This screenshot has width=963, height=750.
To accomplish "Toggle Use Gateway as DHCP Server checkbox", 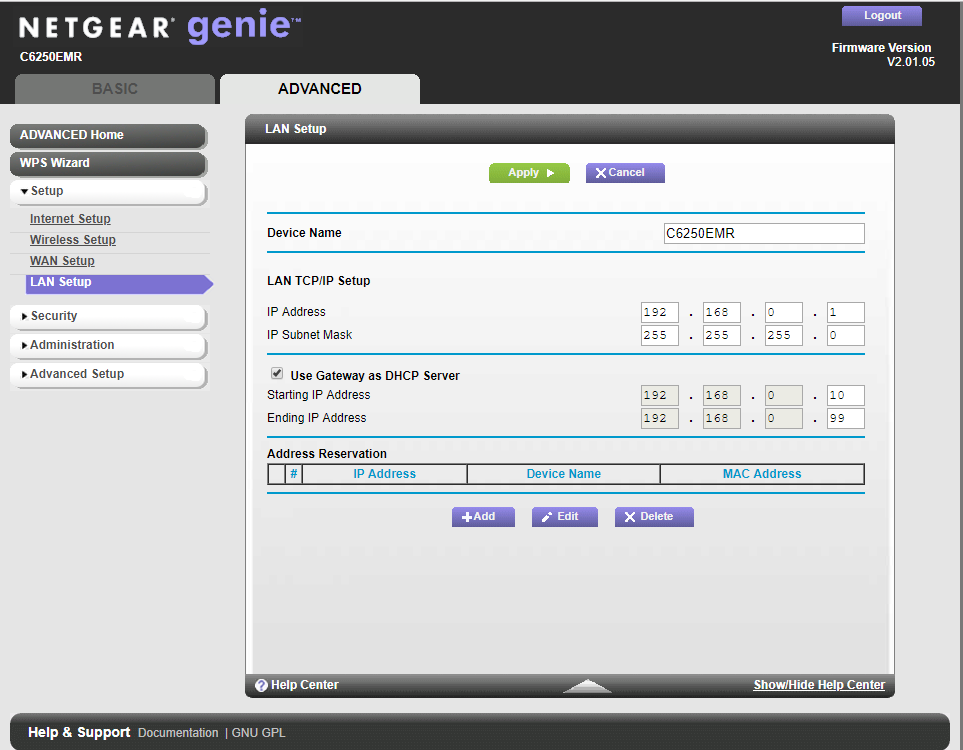I will coord(277,374).
